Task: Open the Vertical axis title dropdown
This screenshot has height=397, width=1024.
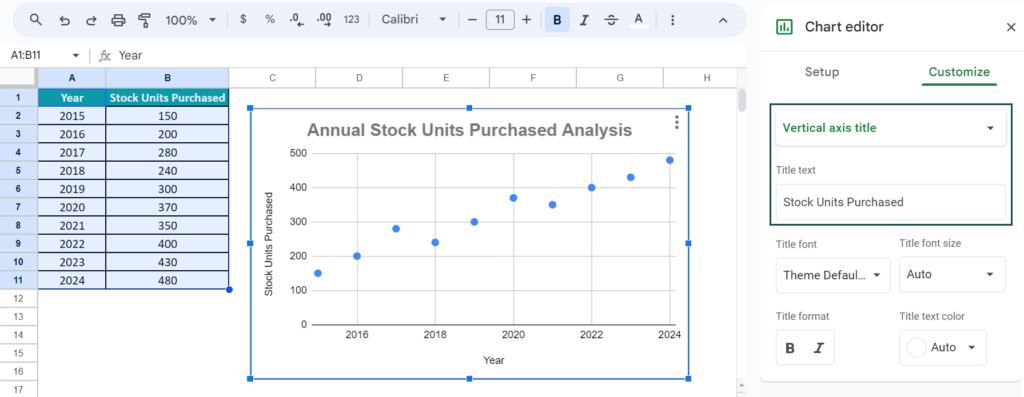Action: click(x=890, y=128)
